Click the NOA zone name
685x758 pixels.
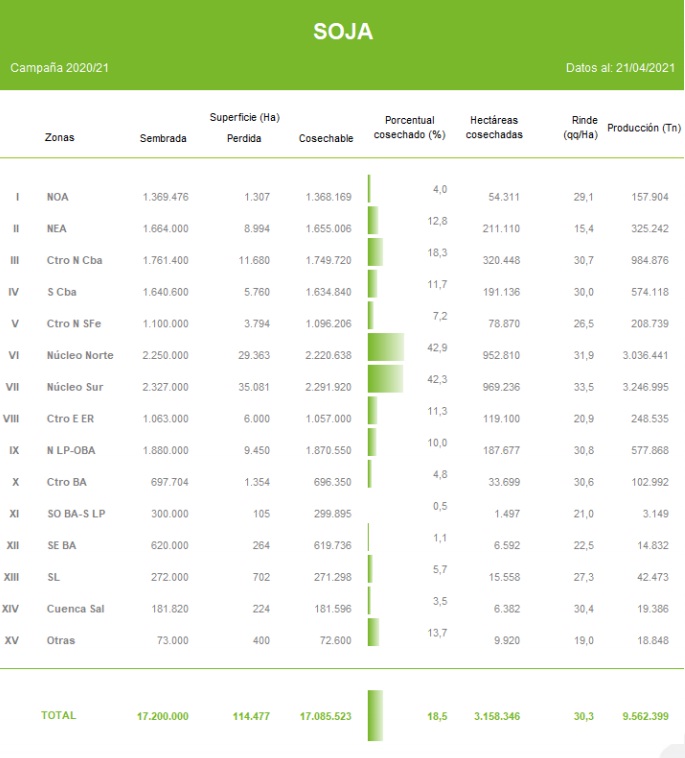click(58, 197)
